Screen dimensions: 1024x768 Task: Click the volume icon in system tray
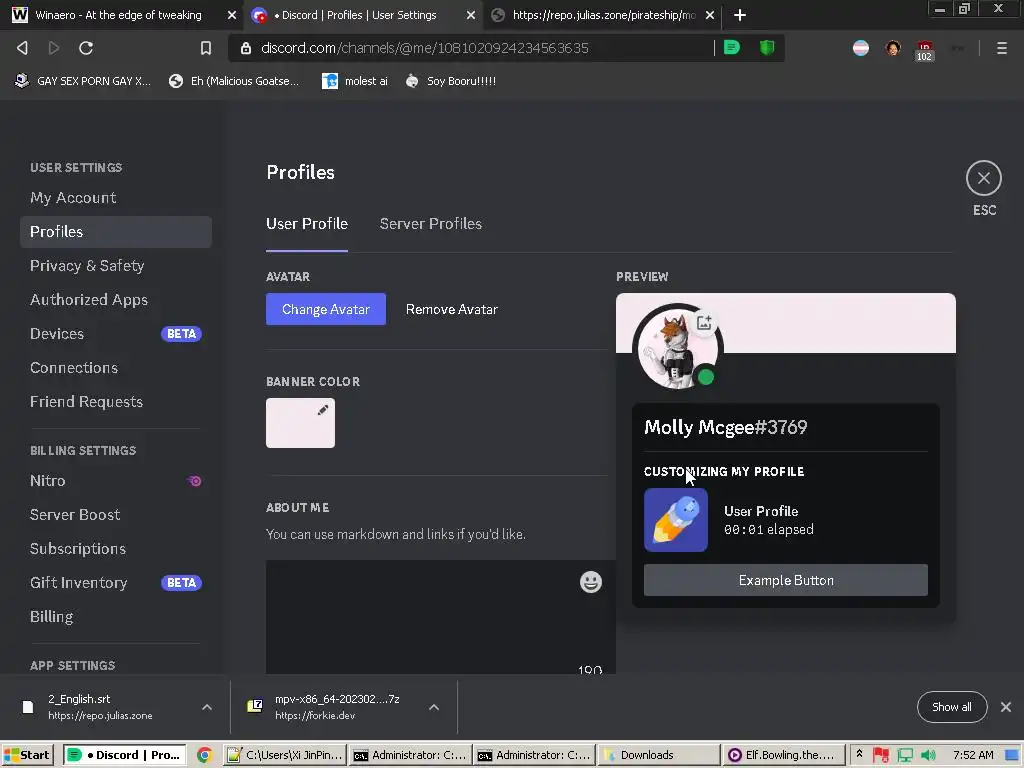tap(928, 755)
